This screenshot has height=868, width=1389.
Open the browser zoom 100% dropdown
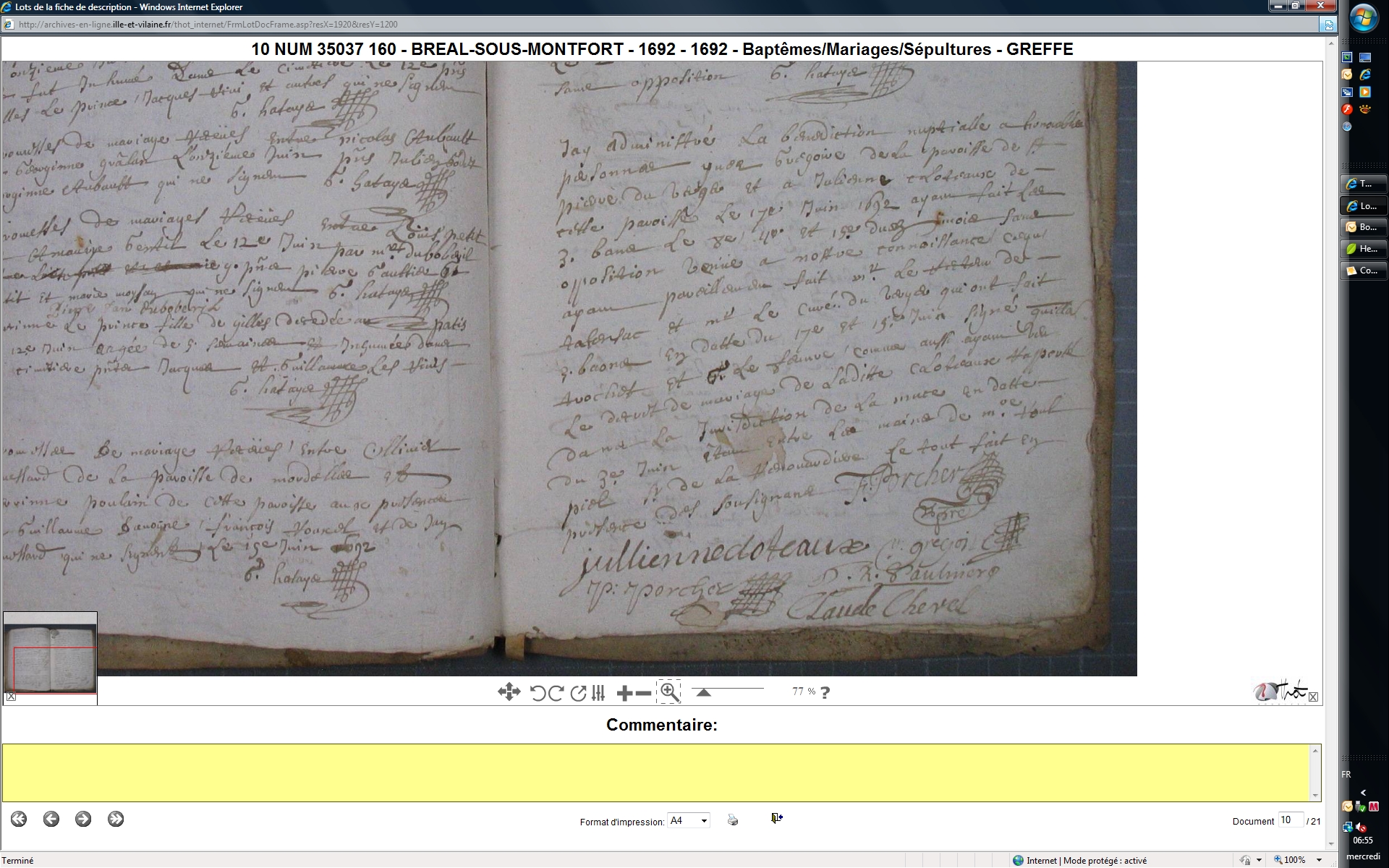pos(1319,860)
